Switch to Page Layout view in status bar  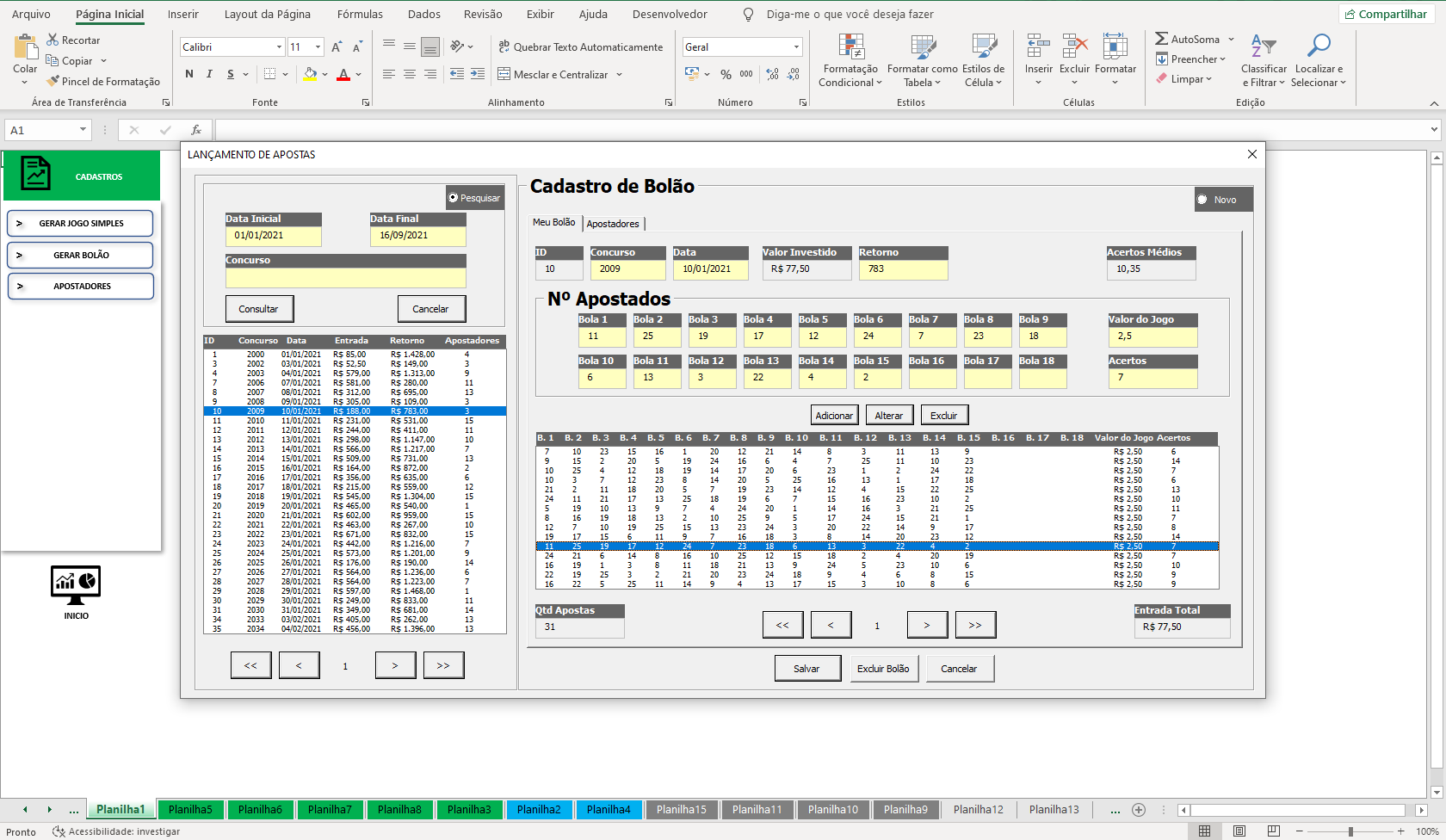(1239, 831)
